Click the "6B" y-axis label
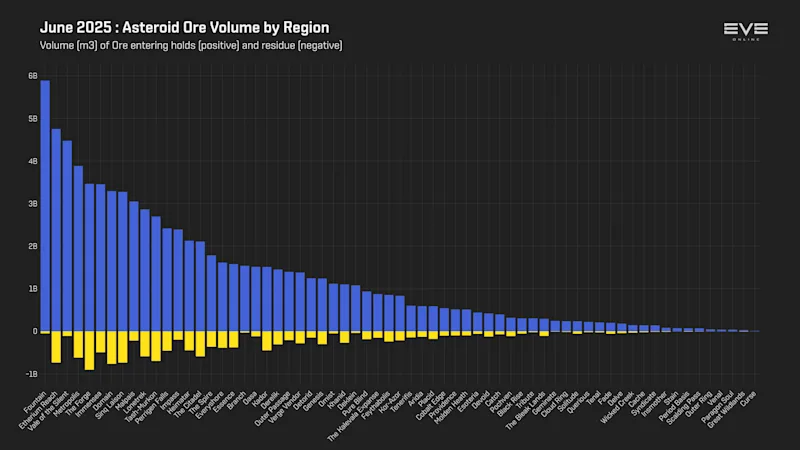 [33, 76]
